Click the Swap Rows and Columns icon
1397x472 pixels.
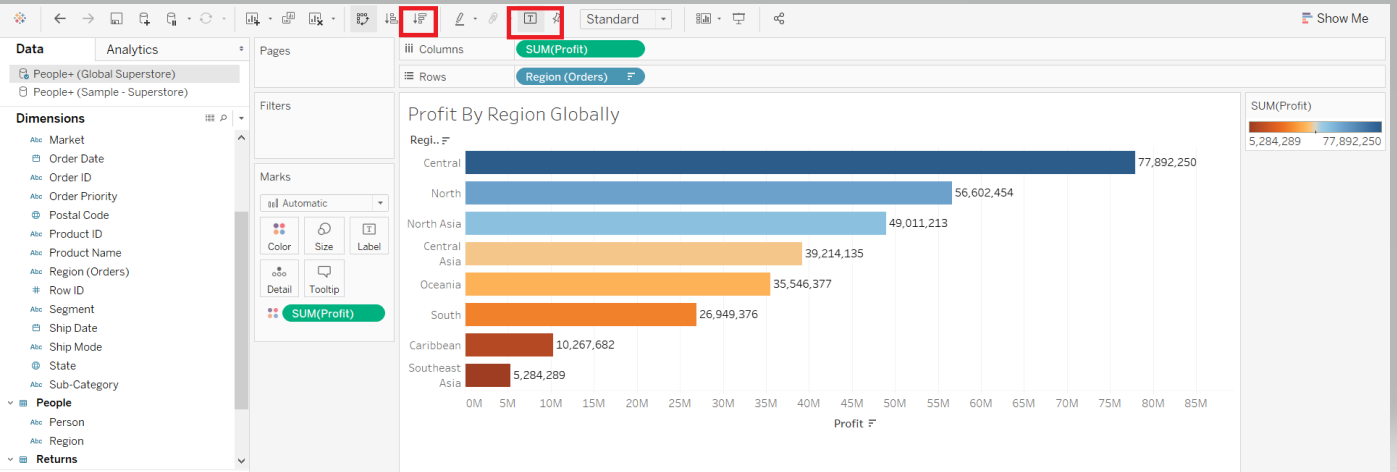click(x=363, y=18)
